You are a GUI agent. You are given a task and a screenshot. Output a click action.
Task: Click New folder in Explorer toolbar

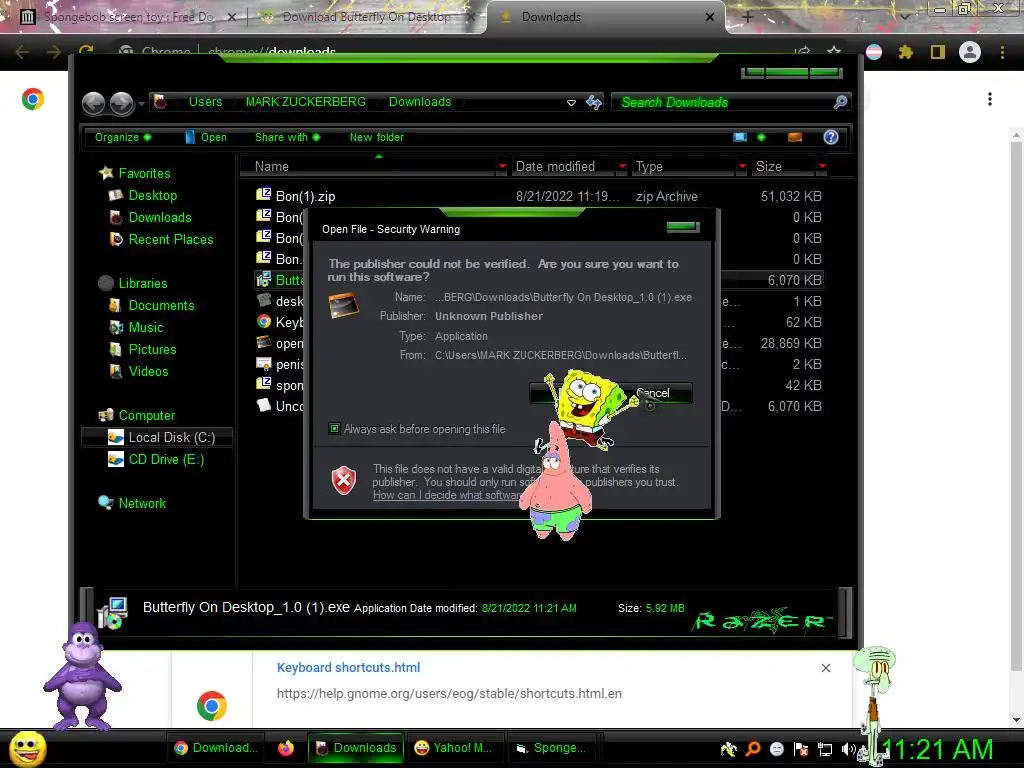(x=376, y=137)
